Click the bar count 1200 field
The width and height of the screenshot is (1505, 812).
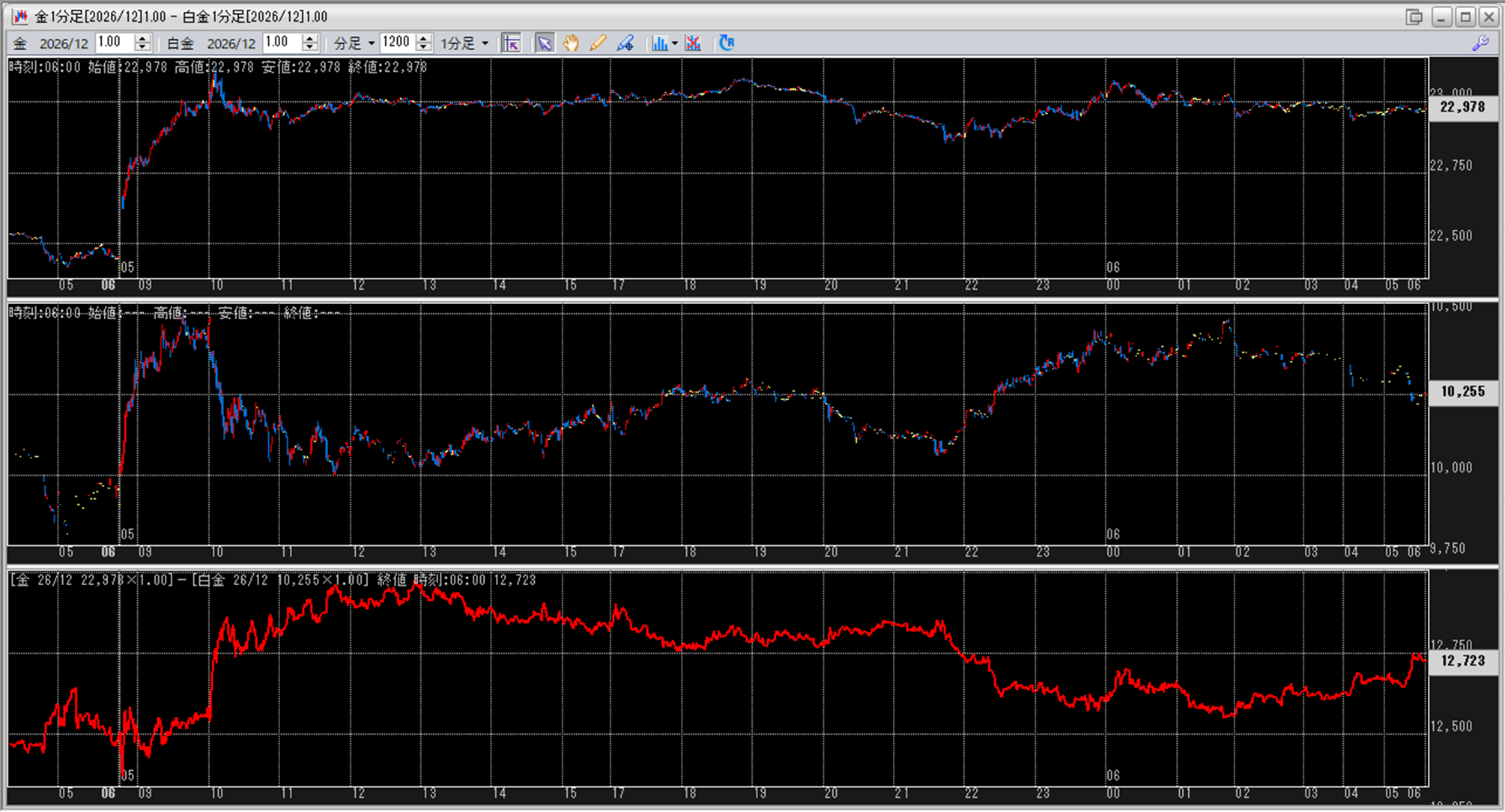click(x=397, y=43)
